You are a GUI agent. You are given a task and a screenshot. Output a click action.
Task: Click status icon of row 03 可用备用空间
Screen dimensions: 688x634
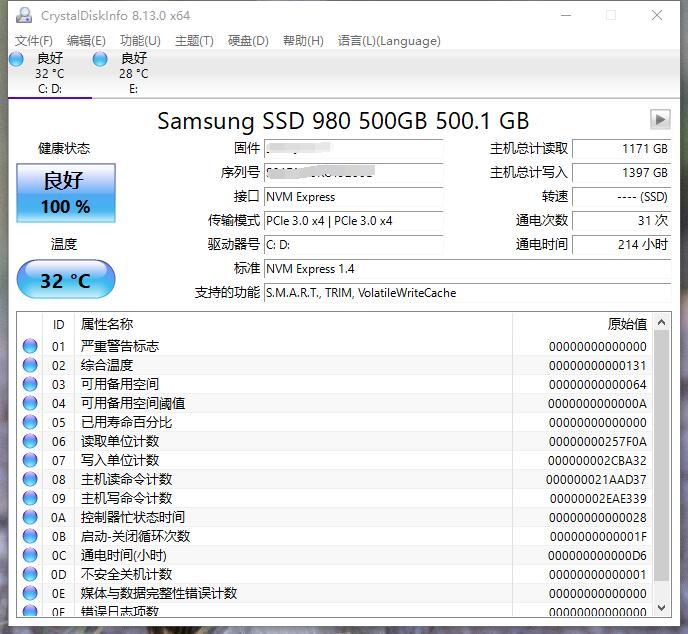tap(30, 384)
